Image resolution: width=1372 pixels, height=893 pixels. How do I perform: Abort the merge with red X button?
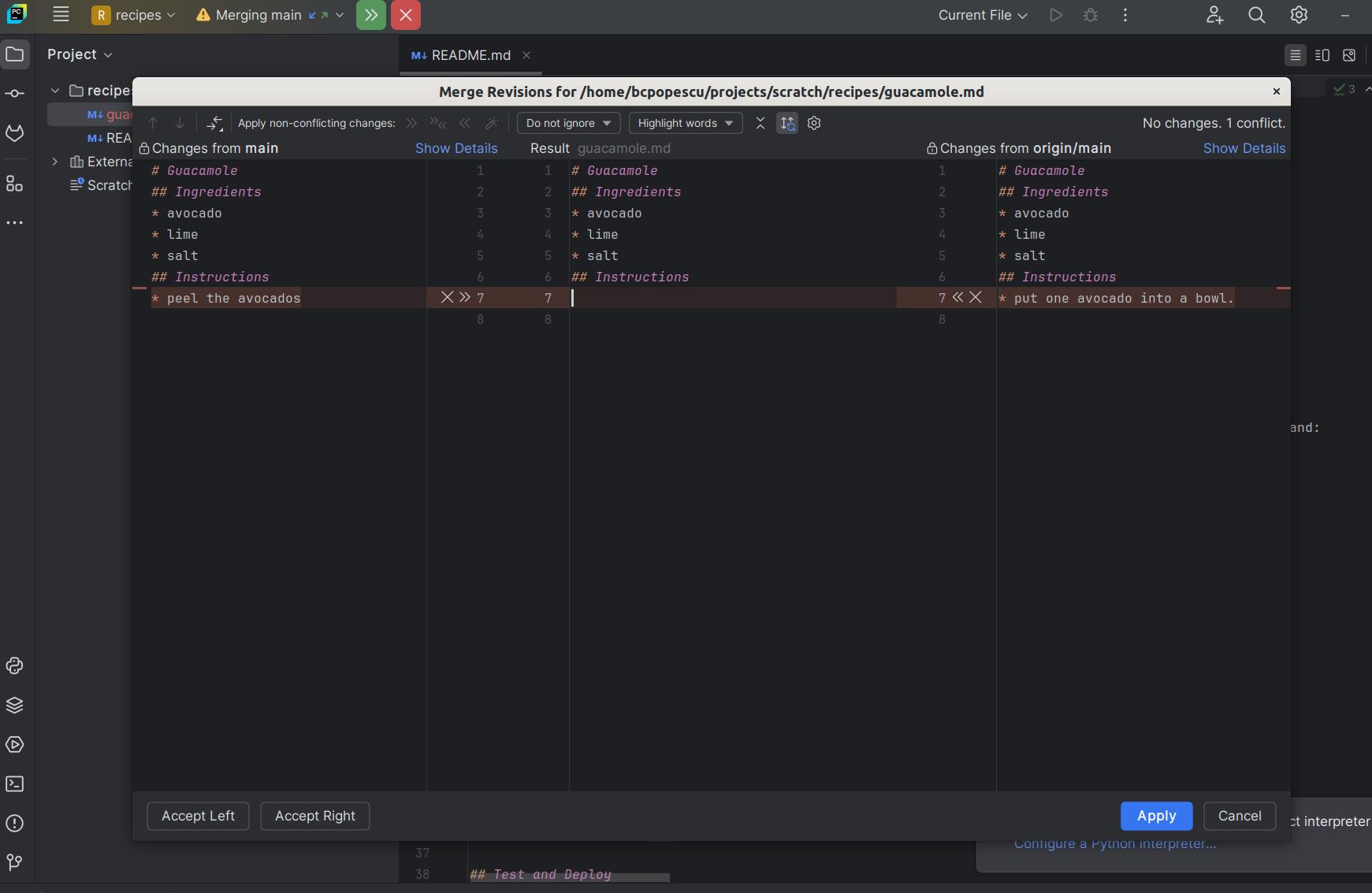pos(406,15)
